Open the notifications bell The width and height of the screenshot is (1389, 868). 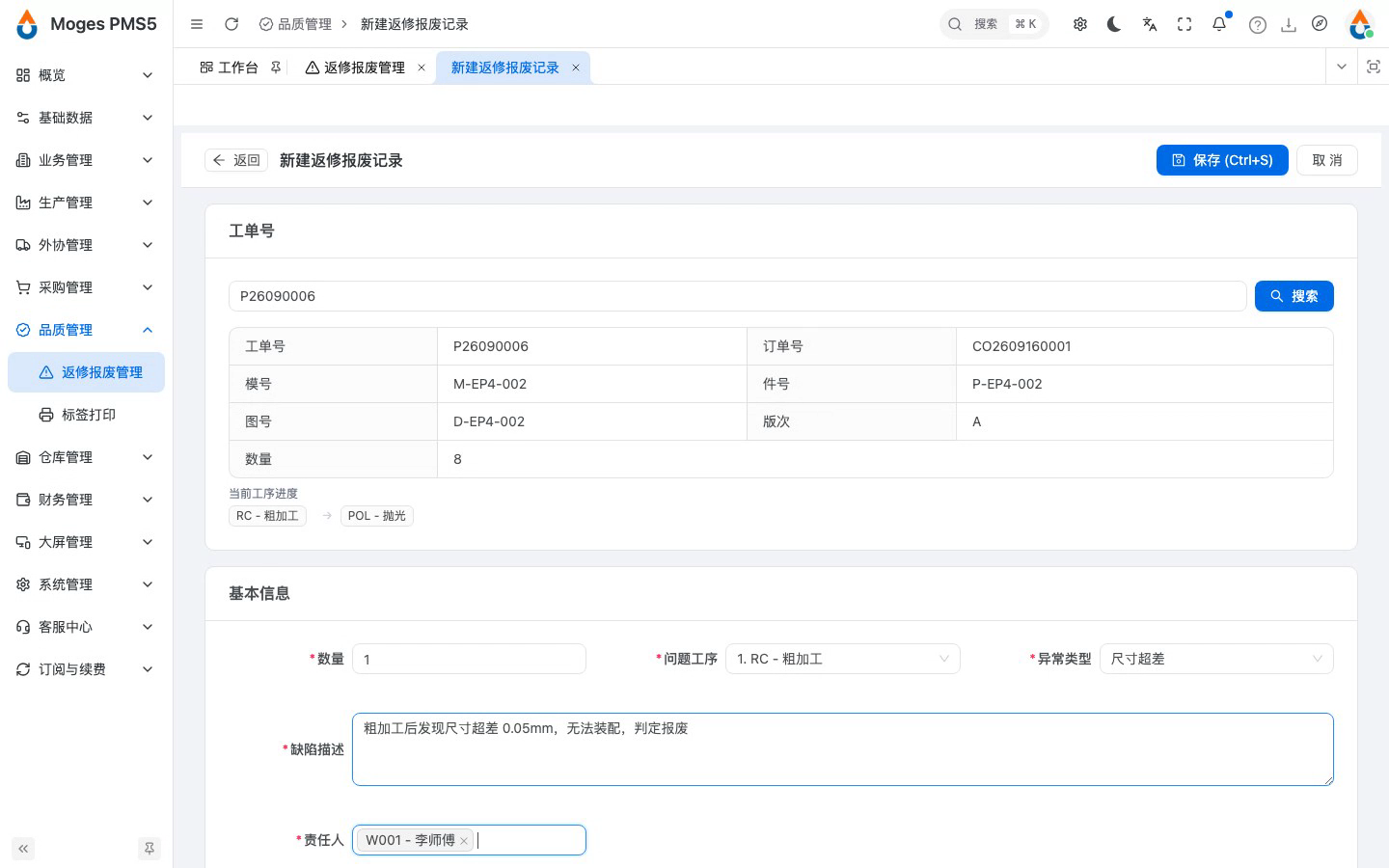pyautogui.click(x=1219, y=24)
